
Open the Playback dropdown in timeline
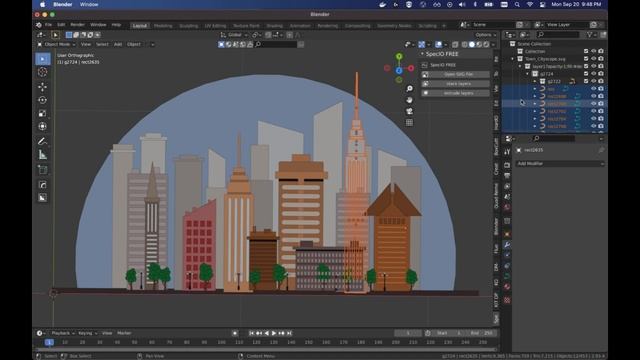[x=62, y=333]
